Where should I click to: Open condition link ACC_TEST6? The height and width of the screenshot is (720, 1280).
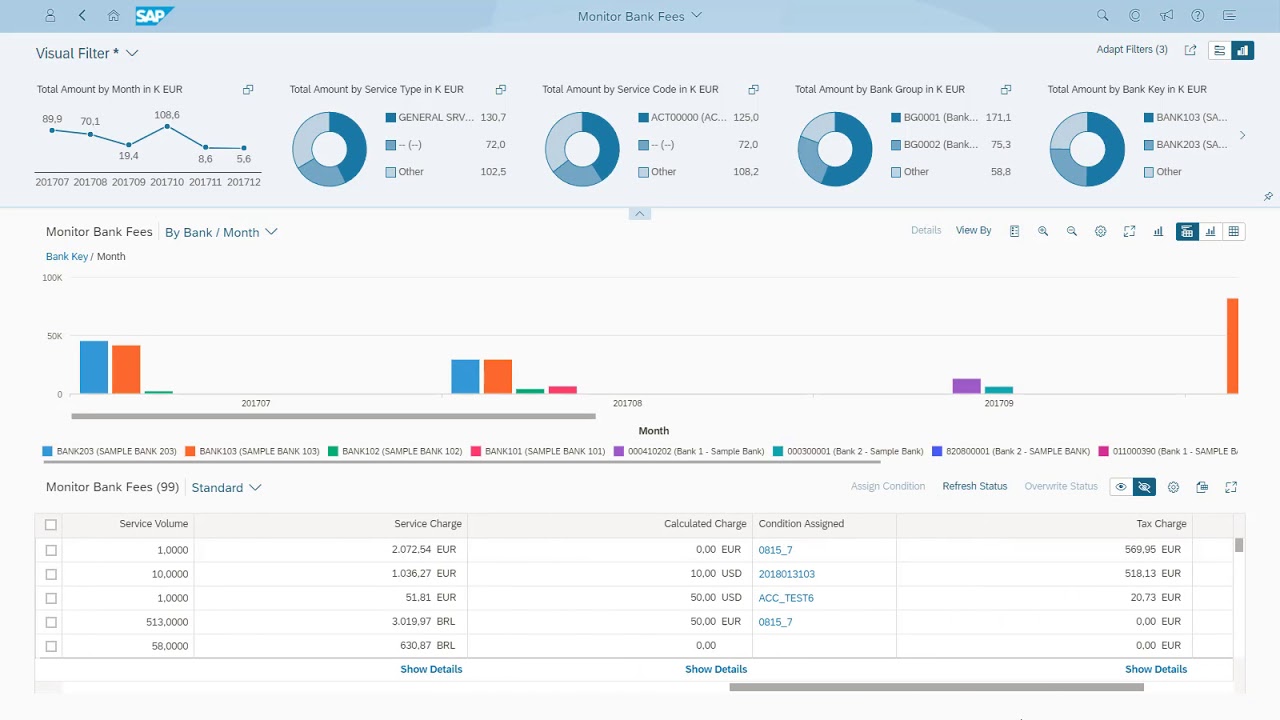click(x=786, y=598)
